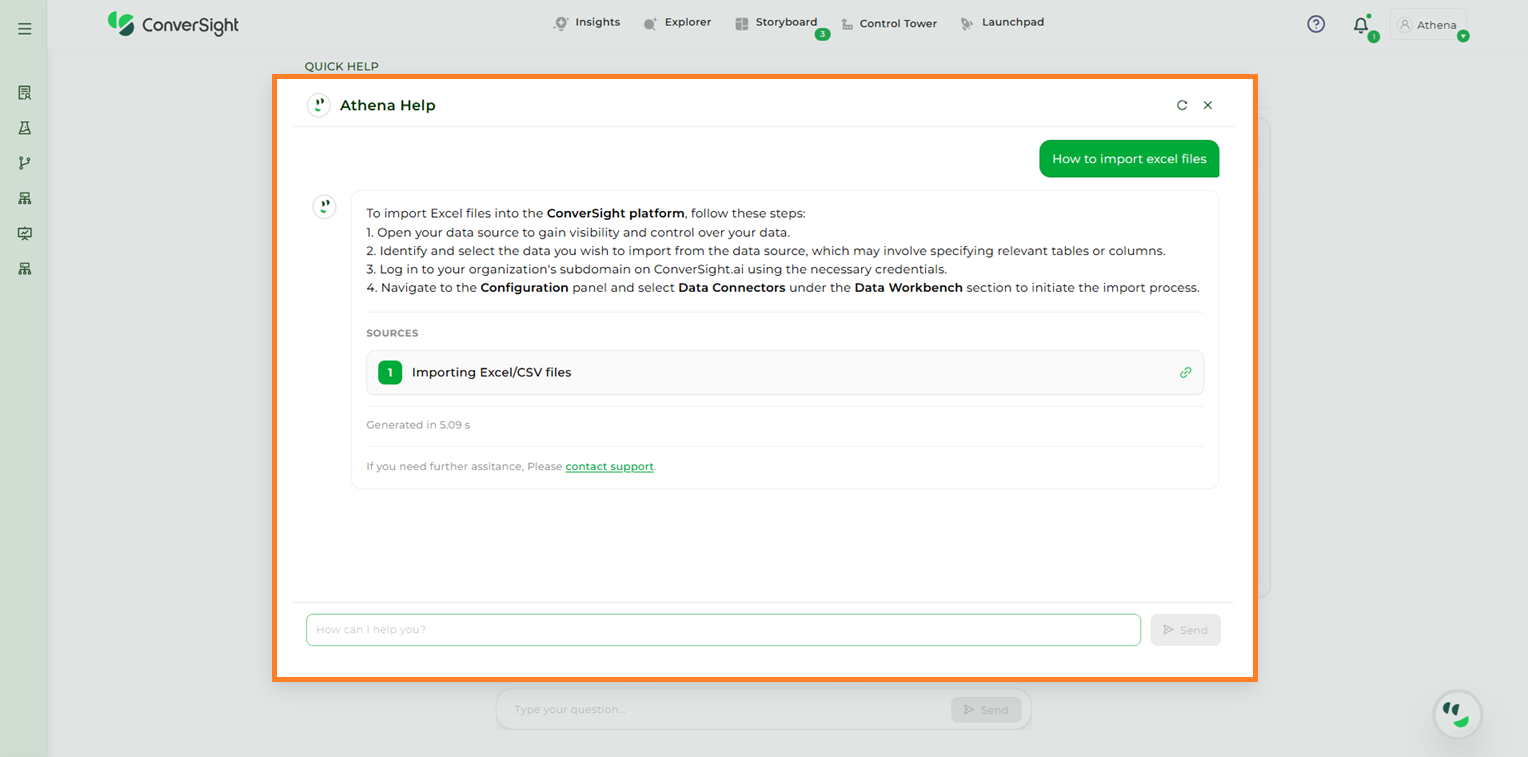Click the help question mark icon

pos(1316,24)
